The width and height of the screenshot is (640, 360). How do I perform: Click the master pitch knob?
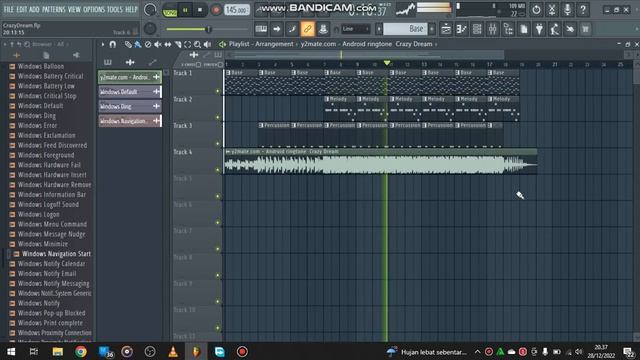click(150, 28)
